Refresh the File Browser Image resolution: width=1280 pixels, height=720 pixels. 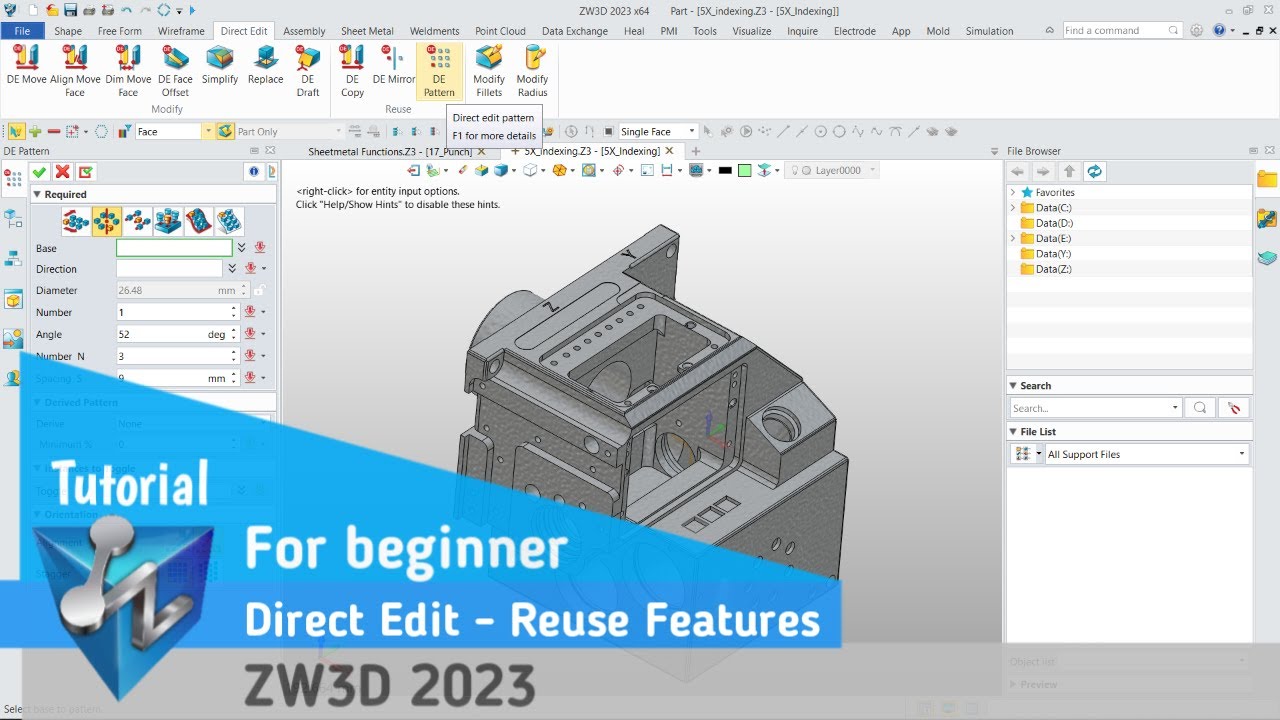[1095, 171]
